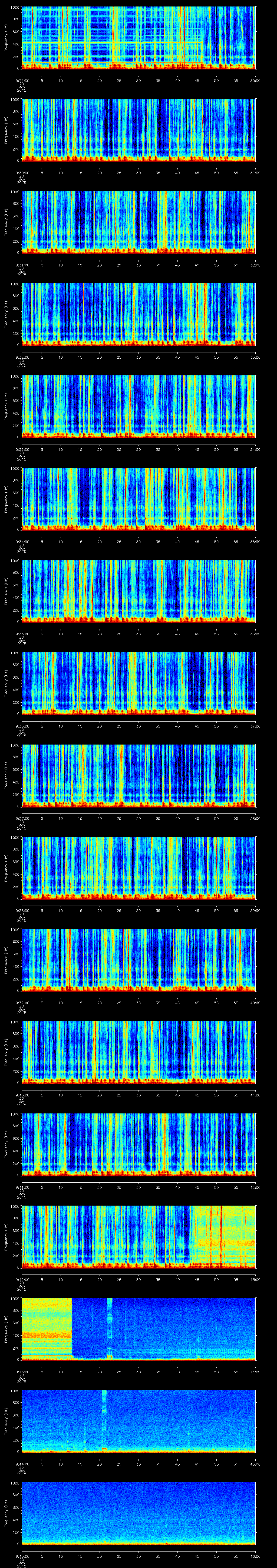
Task: Click the 20-second tick under the 9:44:00 panel
Action: 100,1464
